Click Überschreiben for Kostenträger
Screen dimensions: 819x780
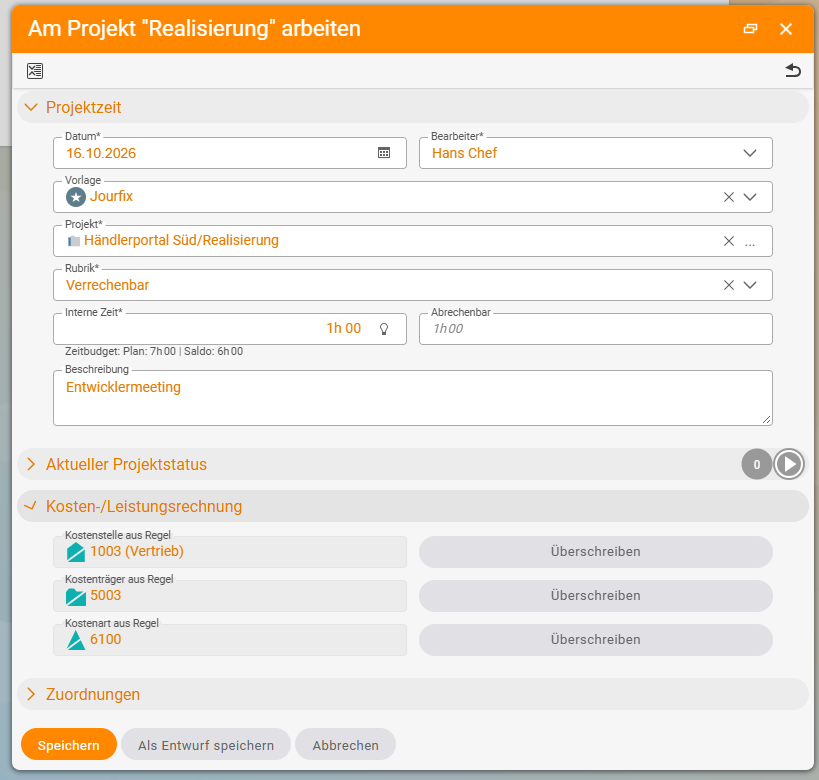pyautogui.click(x=595, y=596)
